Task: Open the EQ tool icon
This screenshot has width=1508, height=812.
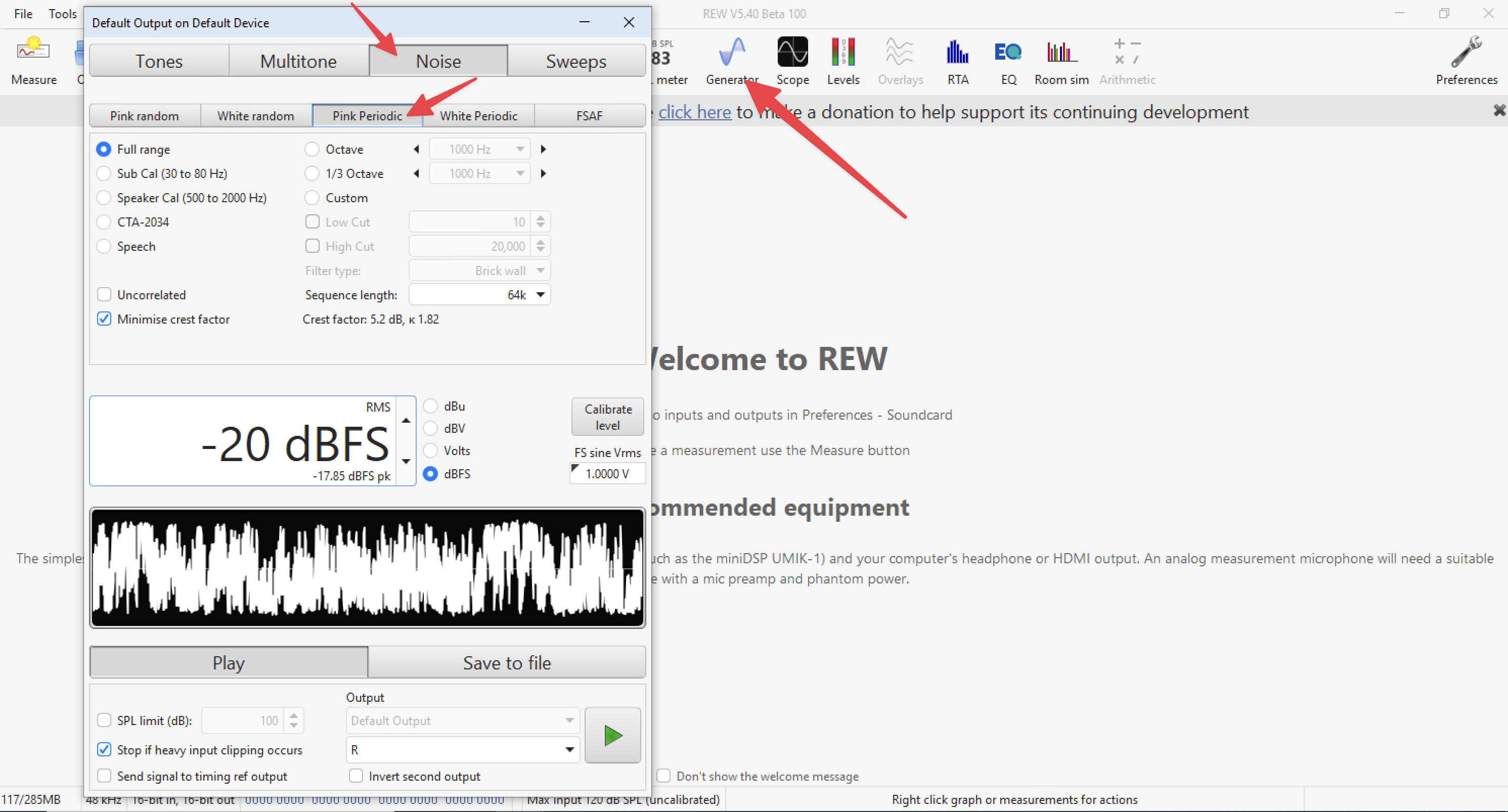Action: point(1007,53)
